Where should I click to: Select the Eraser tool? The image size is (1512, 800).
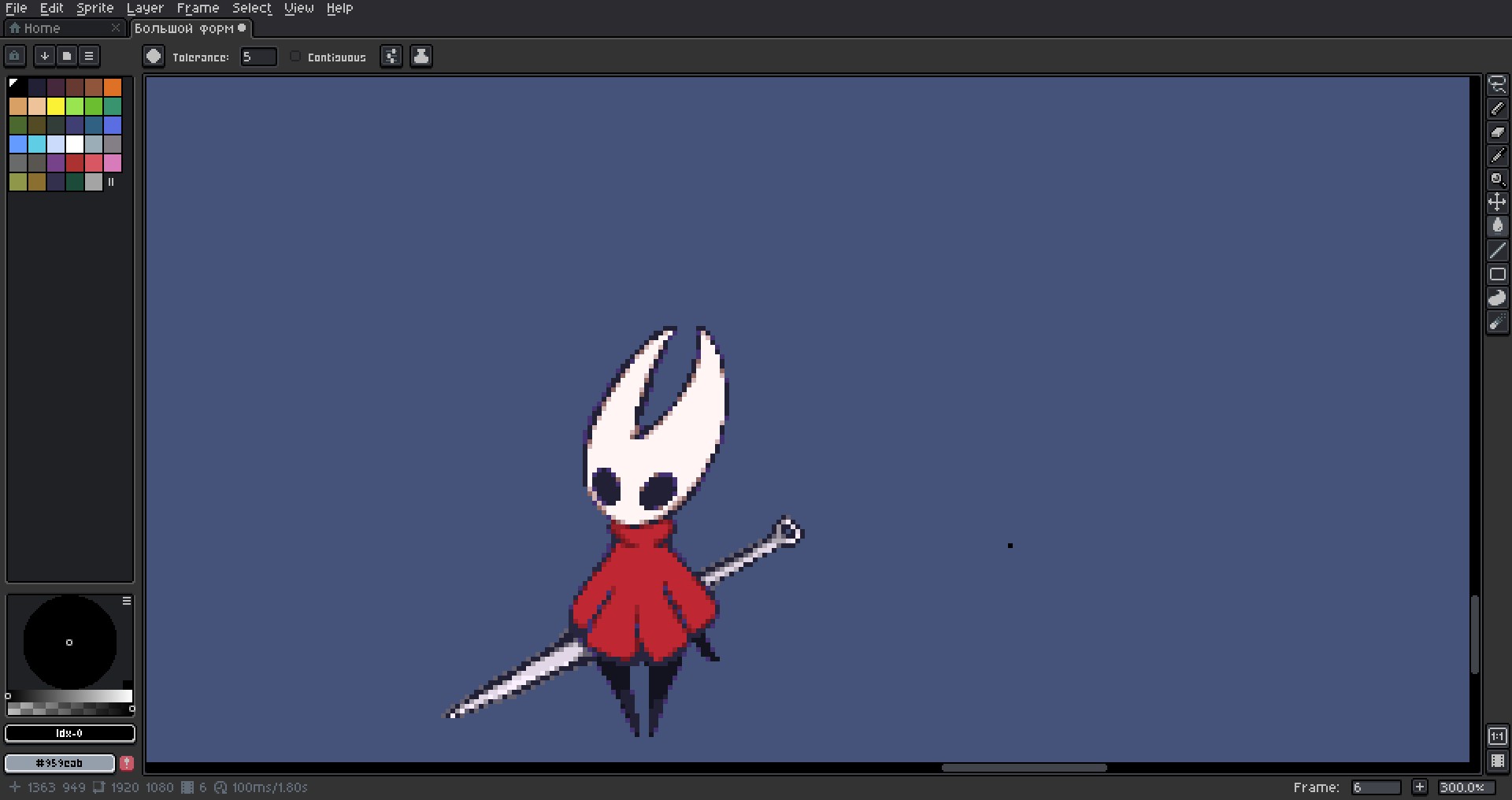(x=1497, y=132)
